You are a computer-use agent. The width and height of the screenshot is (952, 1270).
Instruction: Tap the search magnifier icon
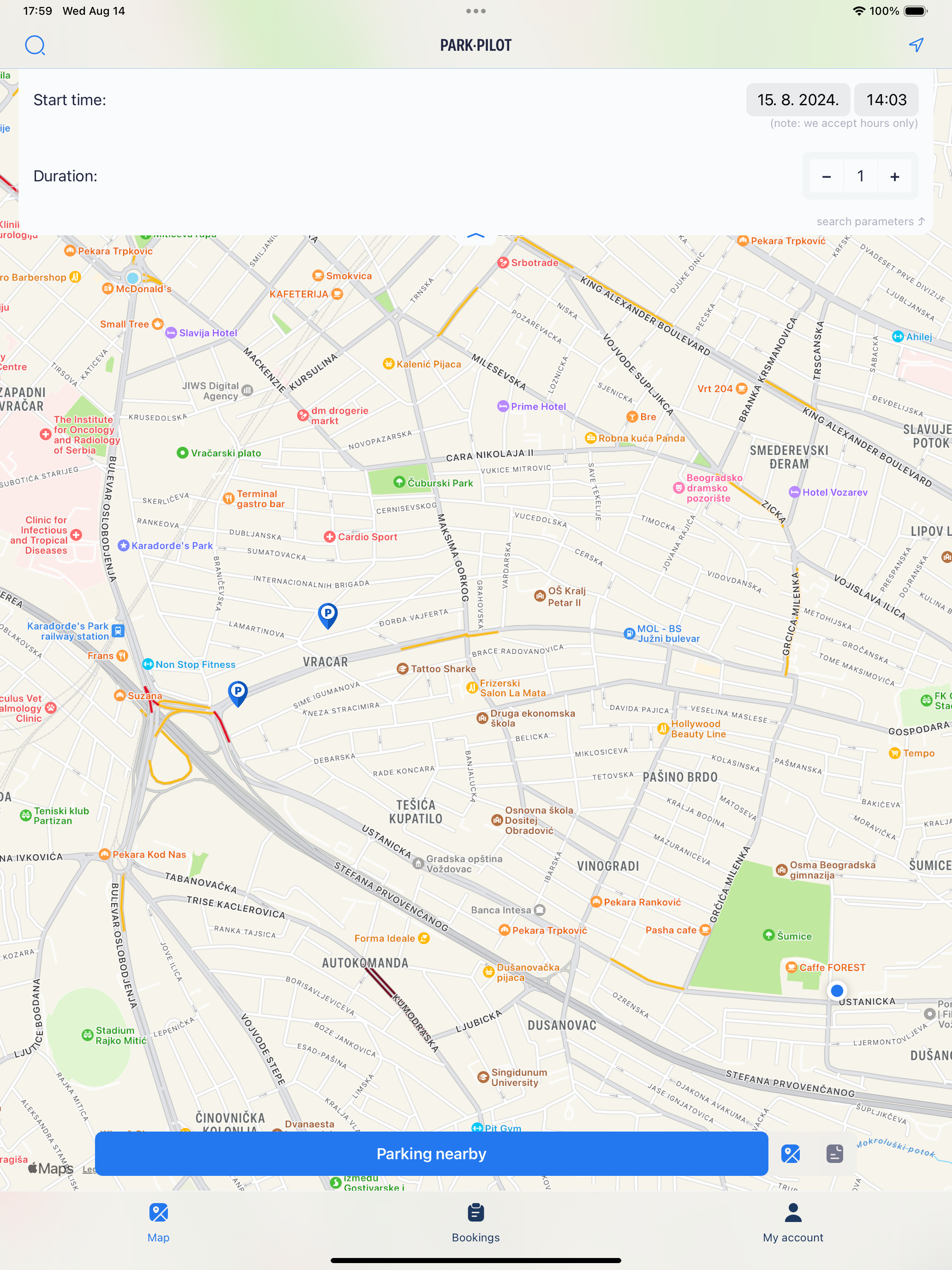(x=35, y=45)
